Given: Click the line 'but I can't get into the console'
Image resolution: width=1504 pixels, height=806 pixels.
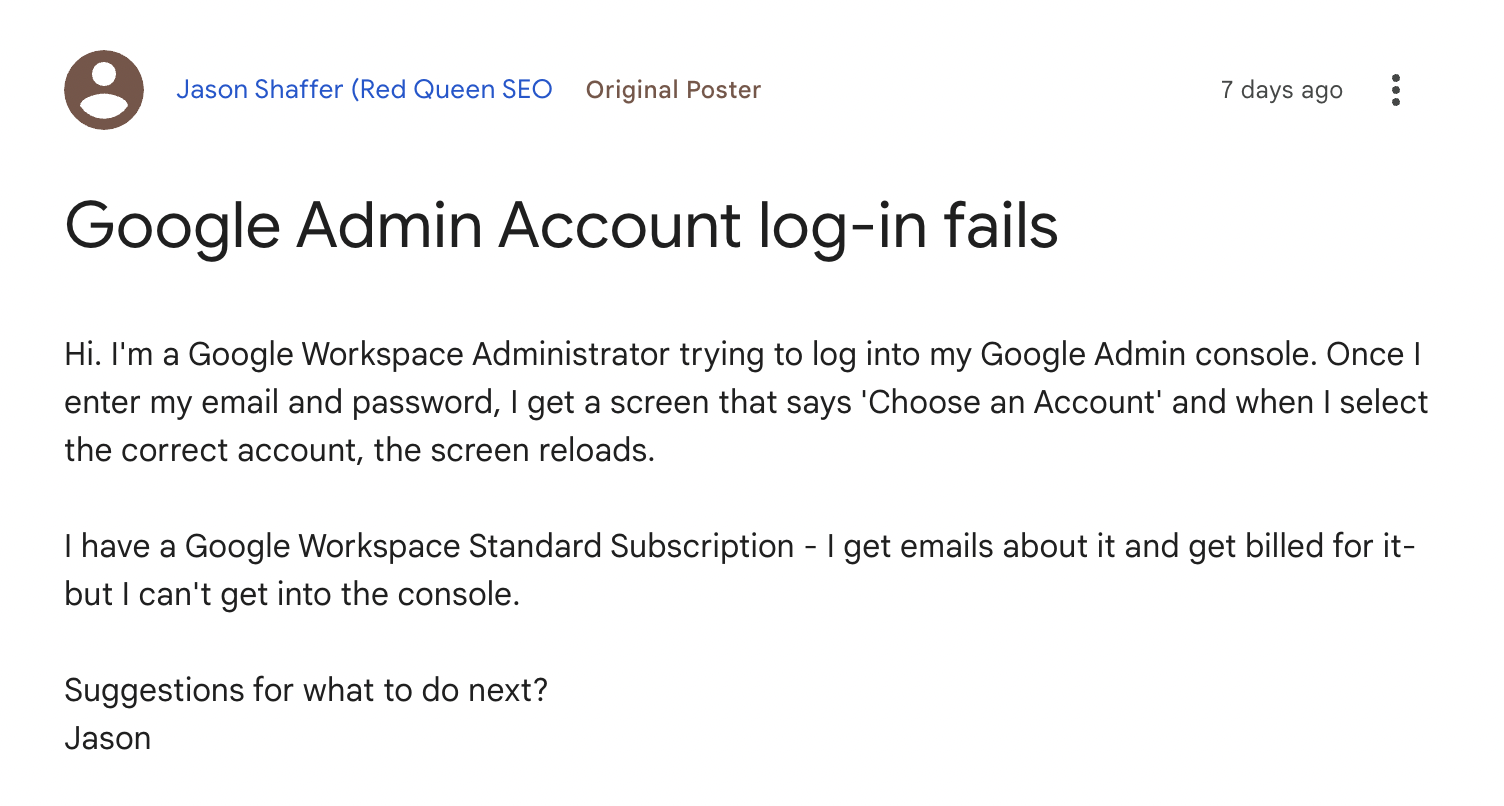Looking at the screenshot, I should click(x=292, y=595).
